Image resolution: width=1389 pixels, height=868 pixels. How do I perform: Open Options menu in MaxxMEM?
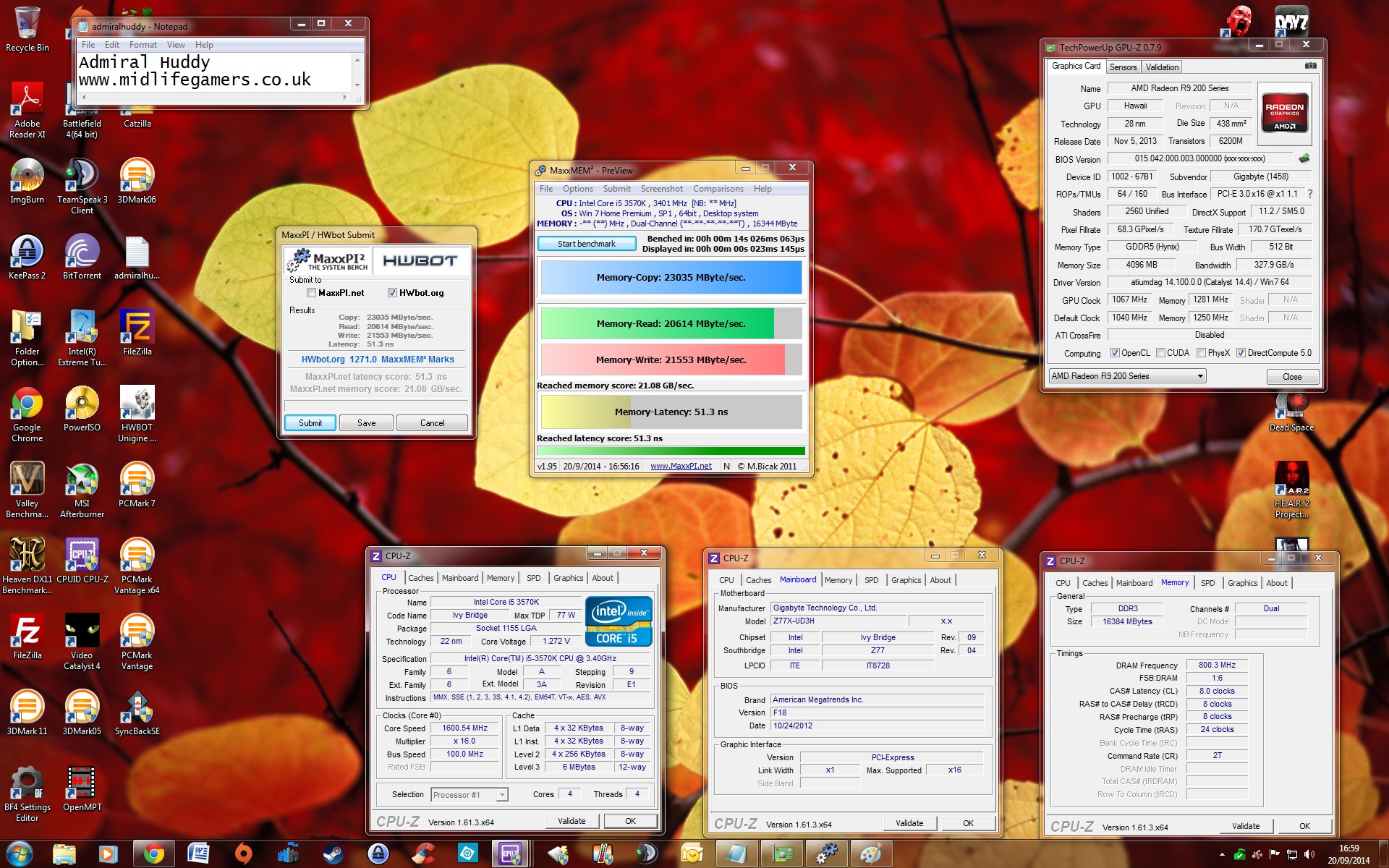[x=578, y=189]
